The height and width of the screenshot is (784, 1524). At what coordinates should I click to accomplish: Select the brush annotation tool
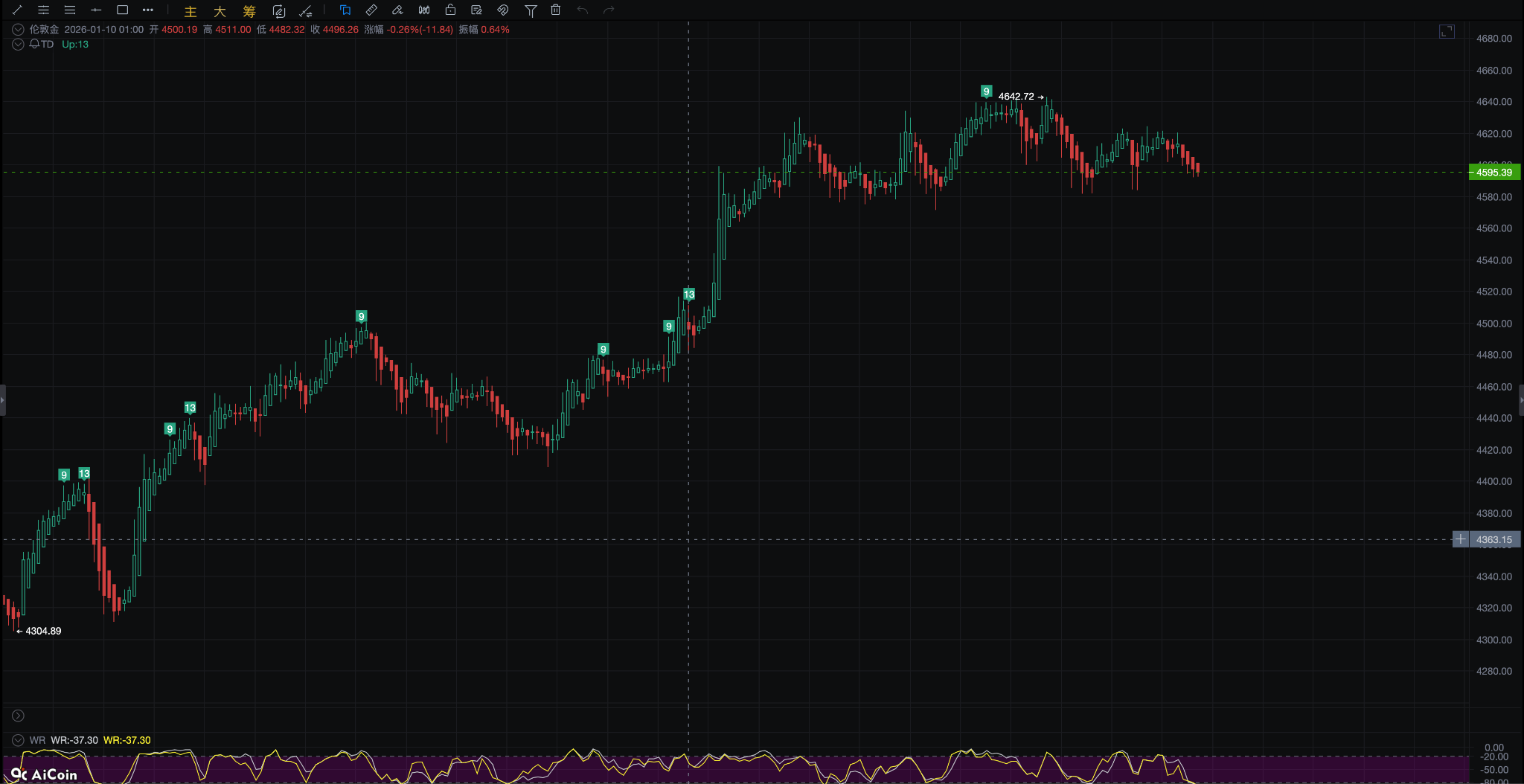tap(397, 10)
